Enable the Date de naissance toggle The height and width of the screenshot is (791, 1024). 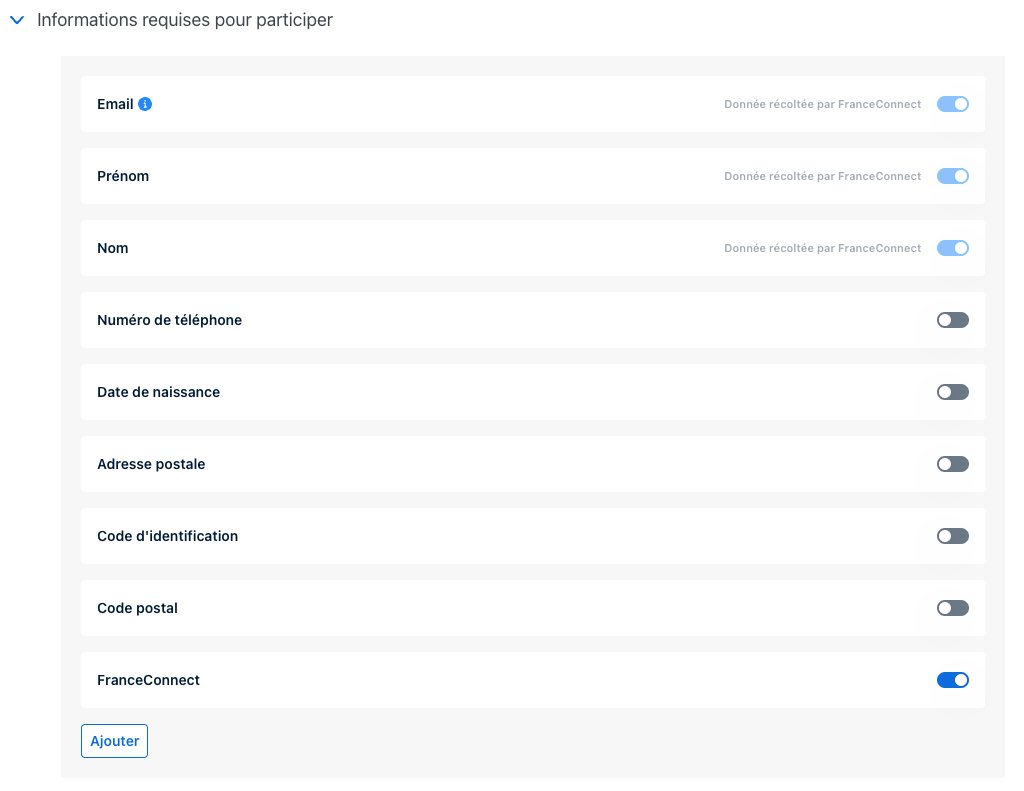pos(952,392)
